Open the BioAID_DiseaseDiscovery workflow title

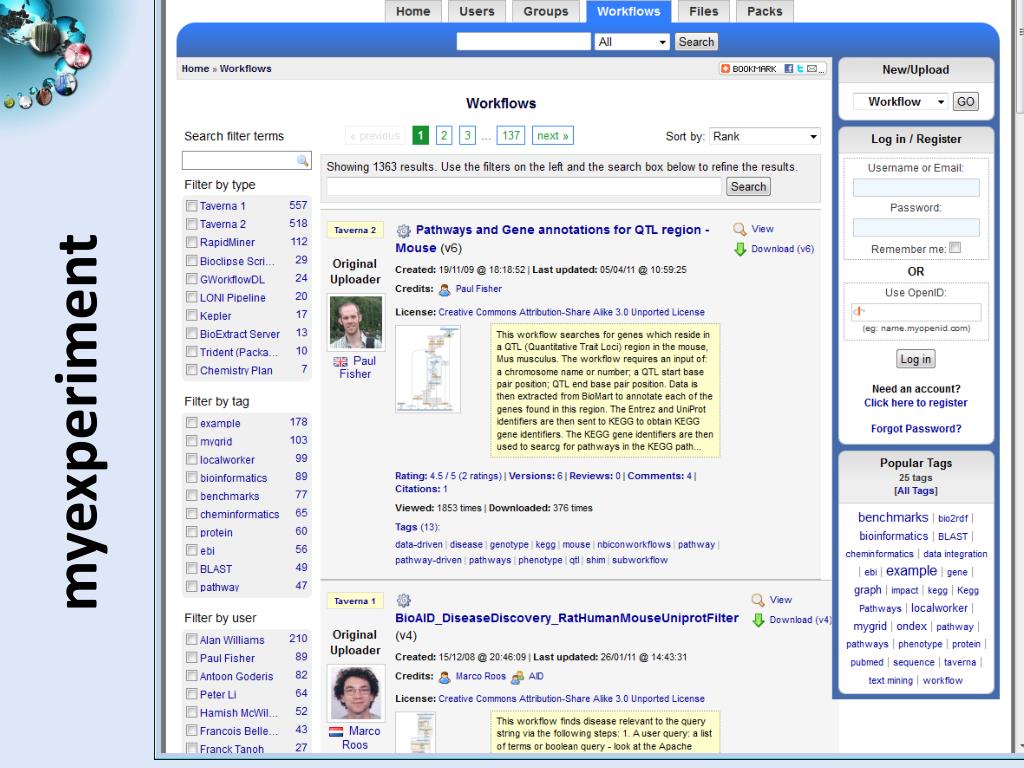tap(567, 618)
